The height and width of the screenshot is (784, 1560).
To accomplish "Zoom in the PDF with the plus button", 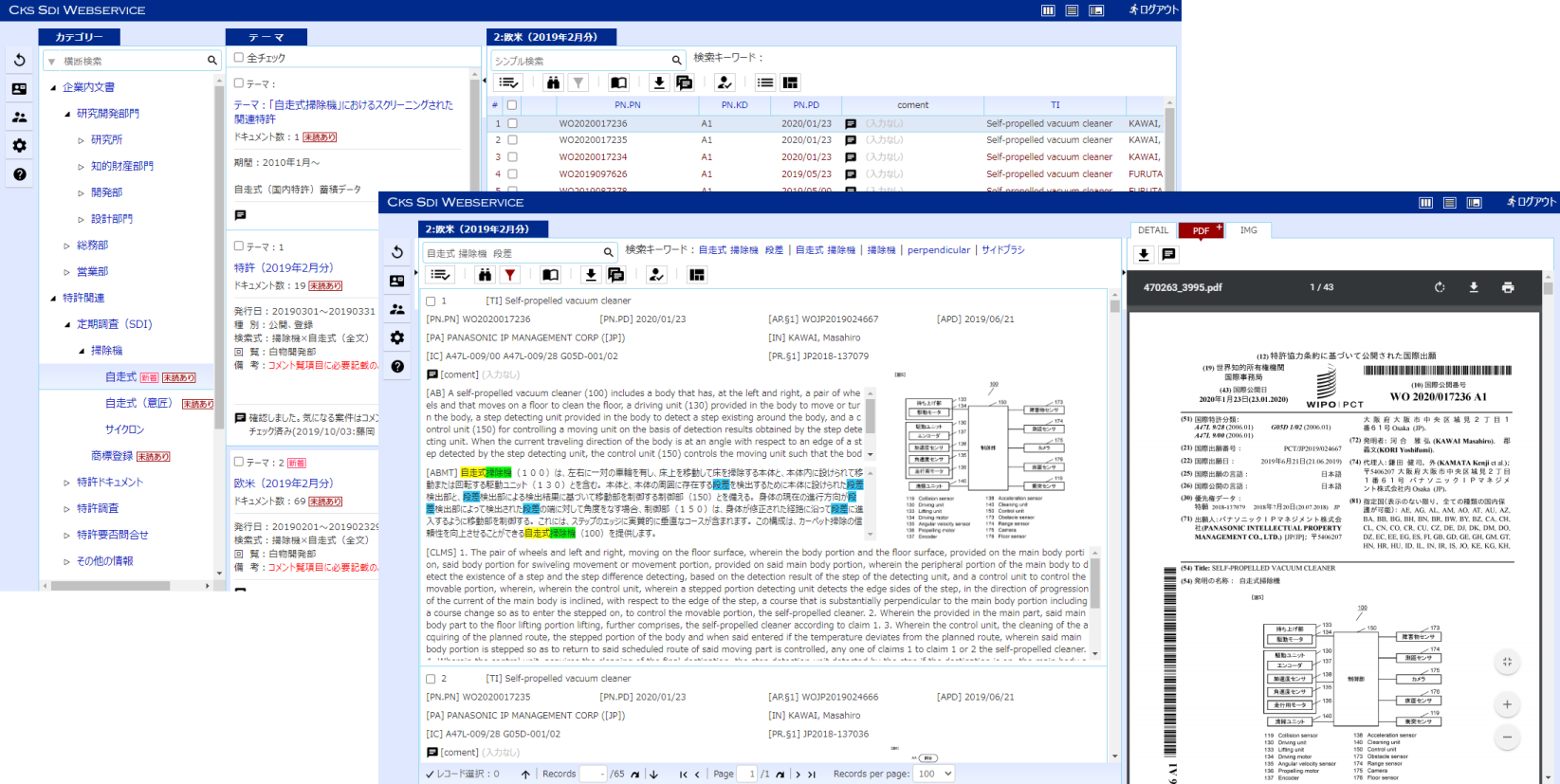I will [1507, 704].
